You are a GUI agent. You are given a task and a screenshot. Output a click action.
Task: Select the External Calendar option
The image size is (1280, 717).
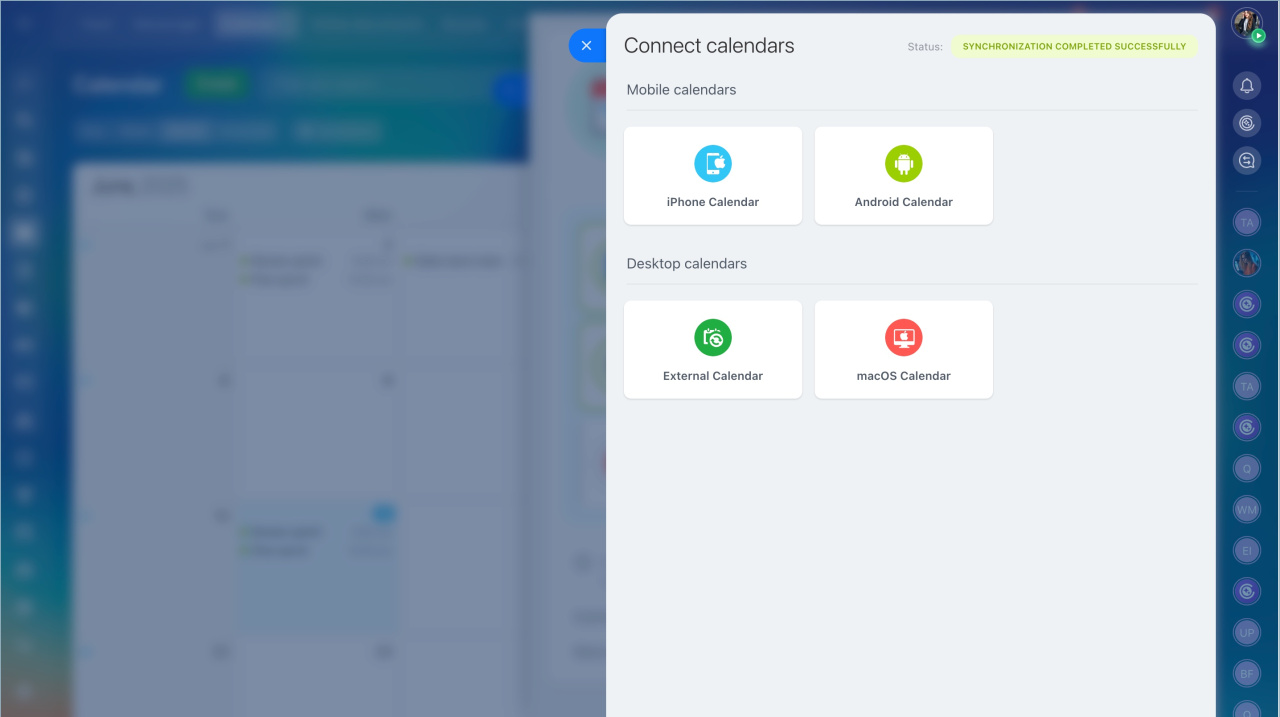[713, 350]
